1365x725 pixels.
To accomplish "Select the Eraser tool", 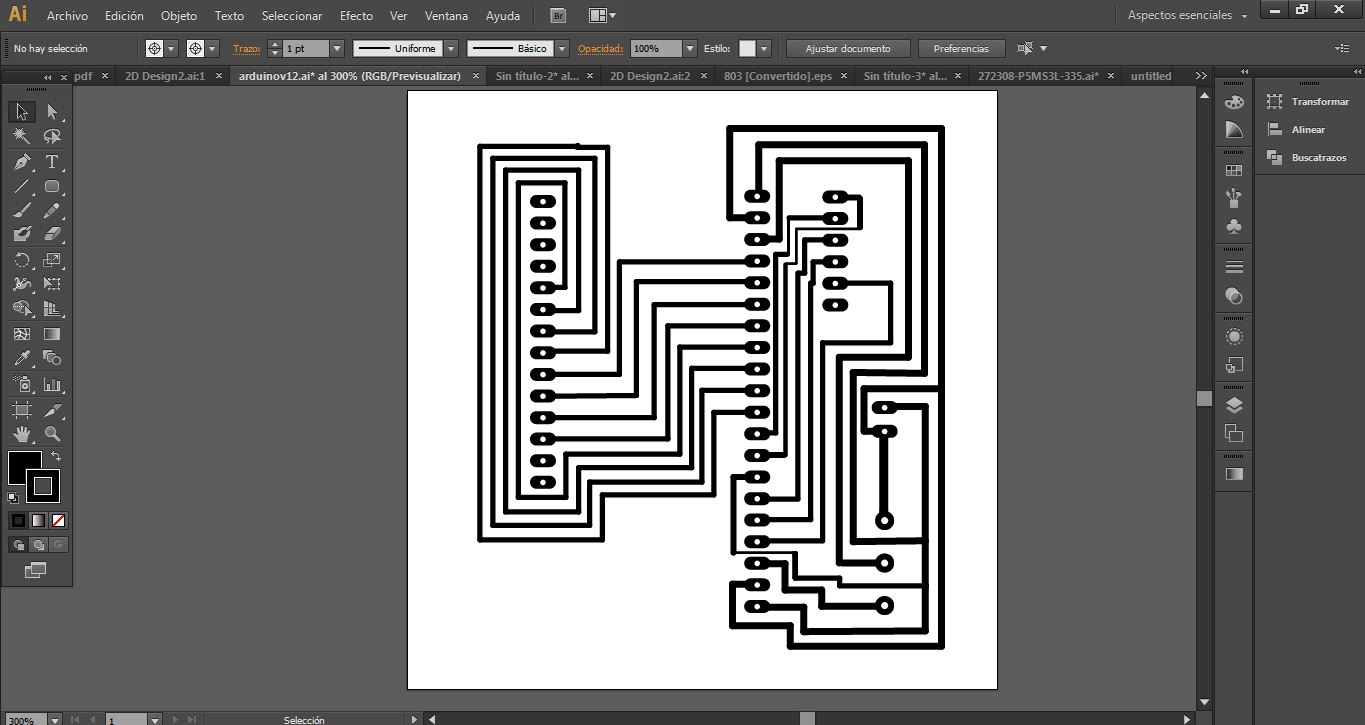I will tap(52, 234).
